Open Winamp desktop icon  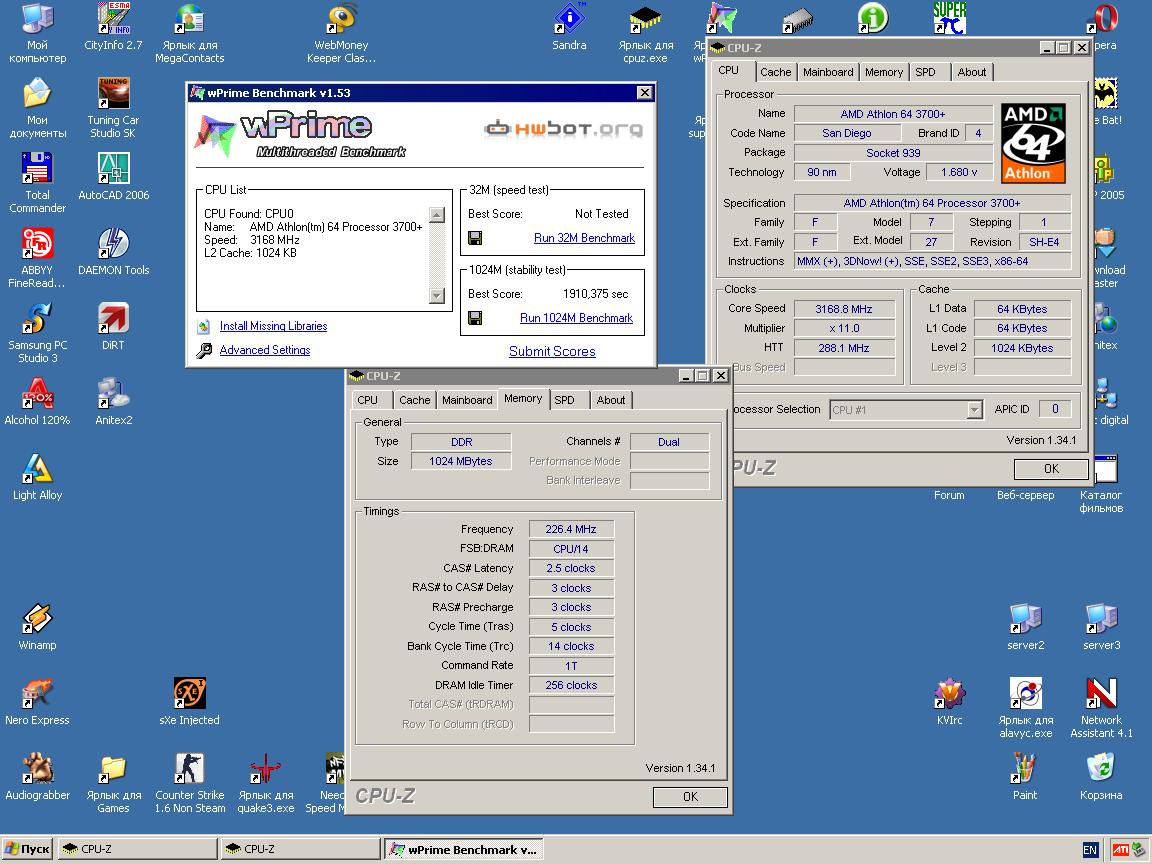37,620
